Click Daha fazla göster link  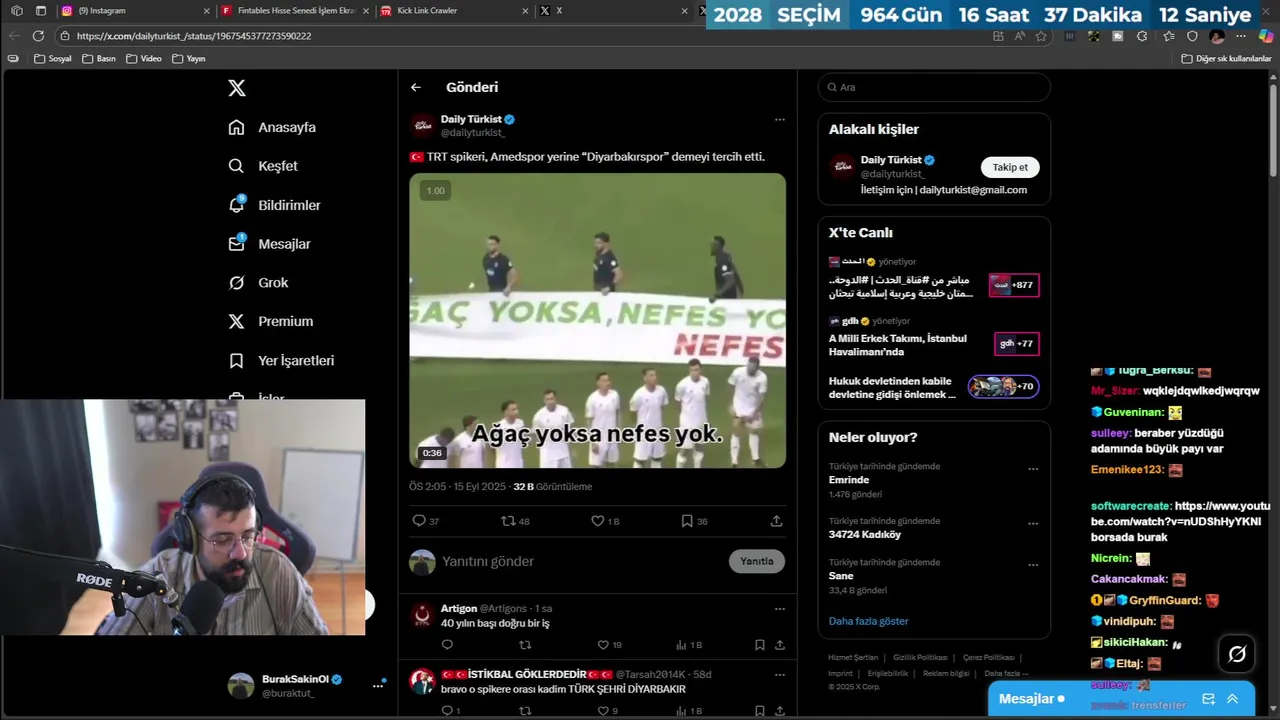868,621
